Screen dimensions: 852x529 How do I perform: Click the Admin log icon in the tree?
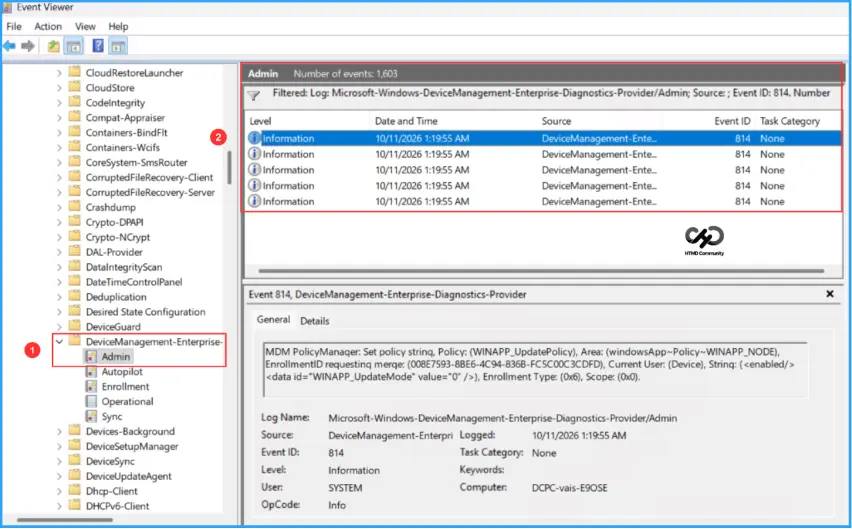pyautogui.click(x=91, y=356)
